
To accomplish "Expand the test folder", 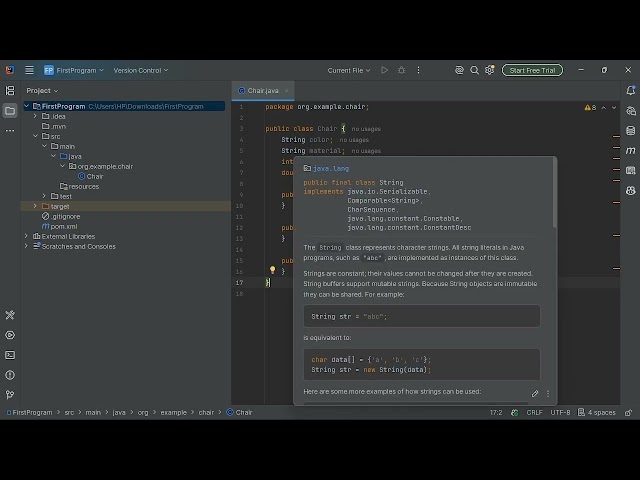I will pos(44,196).
